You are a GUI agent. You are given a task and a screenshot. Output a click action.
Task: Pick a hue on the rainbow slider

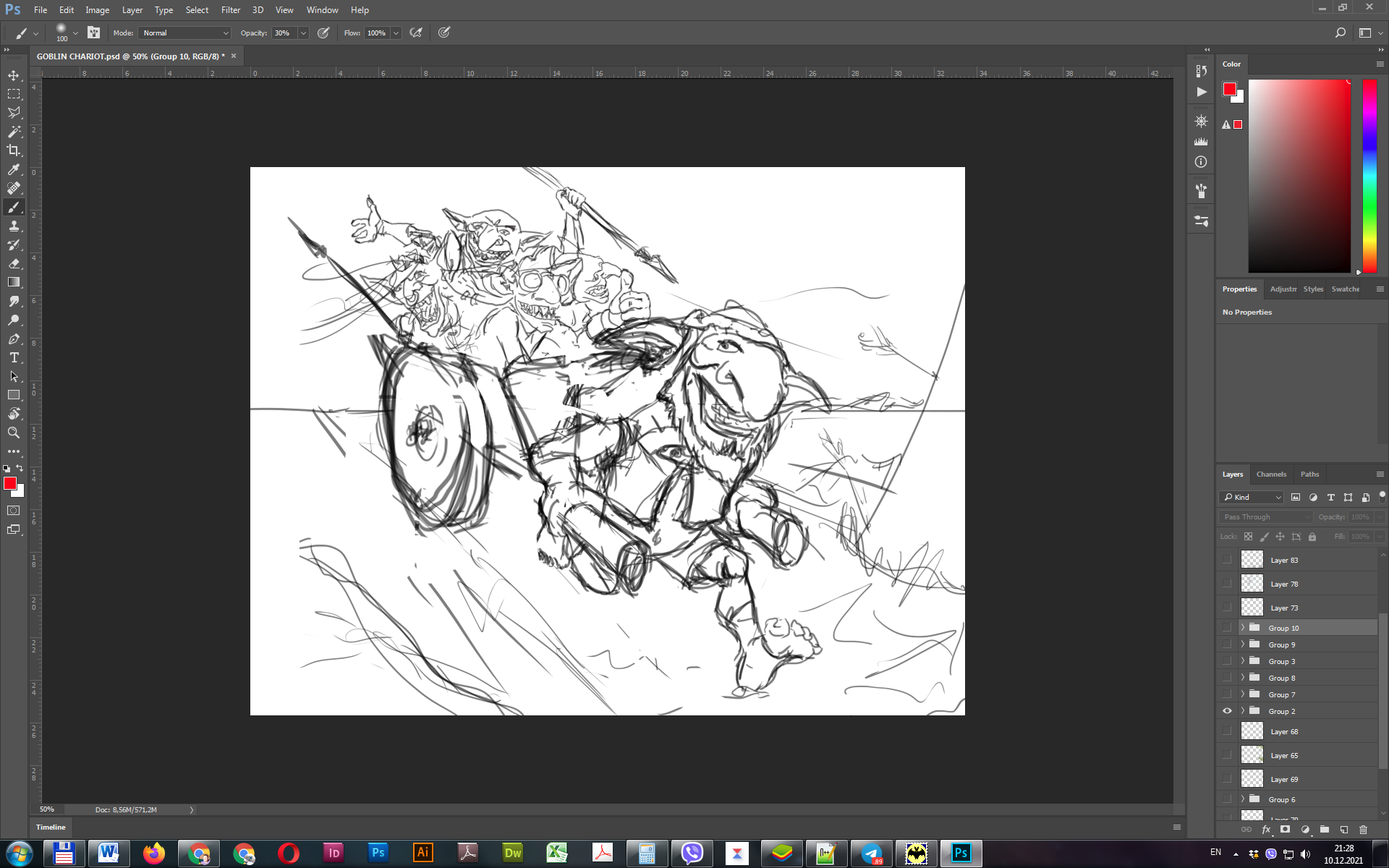pyautogui.click(x=1369, y=176)
